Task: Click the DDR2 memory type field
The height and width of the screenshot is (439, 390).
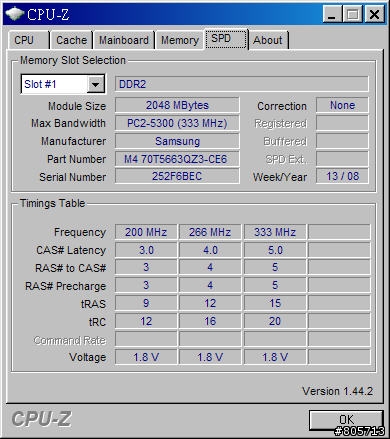Action: click(242, 84)
